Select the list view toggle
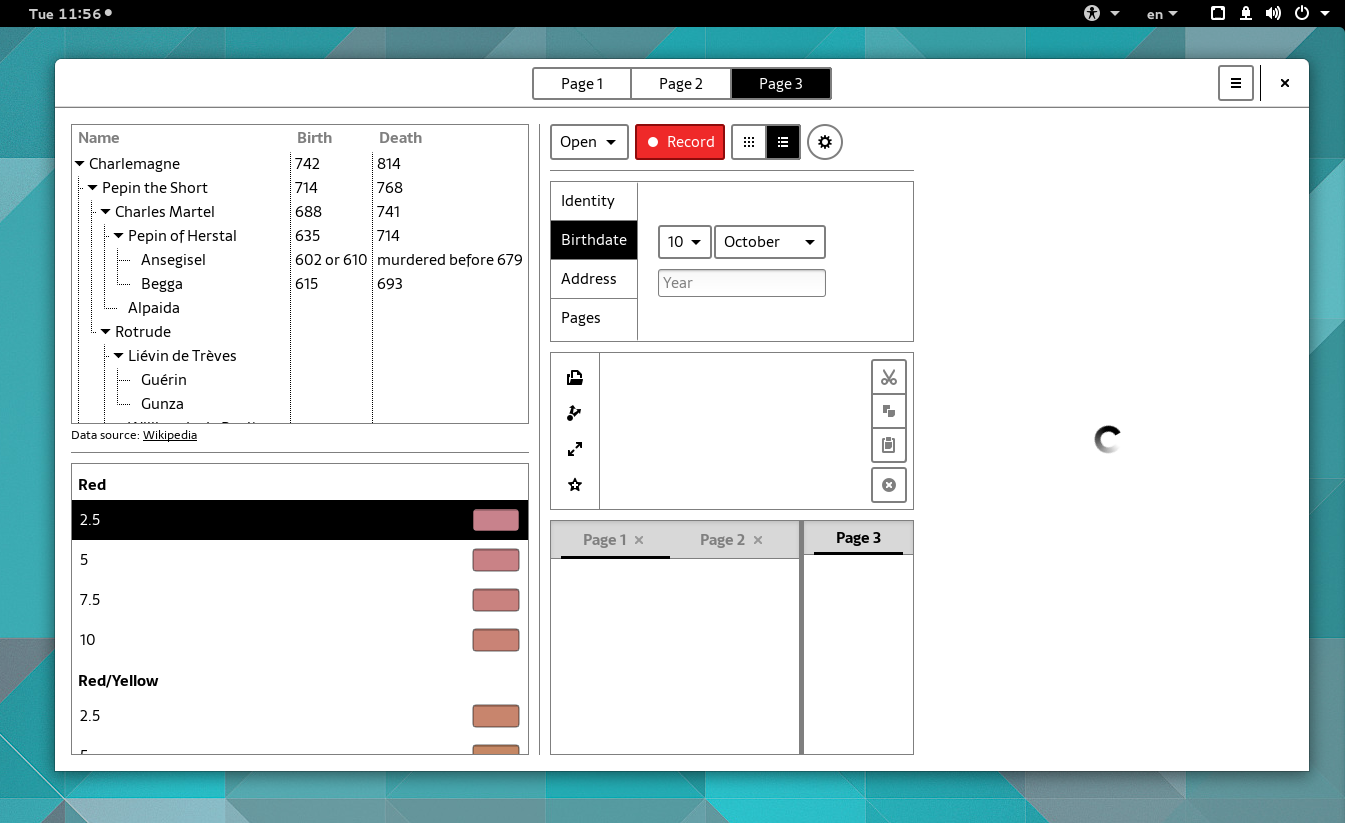Image resolution: width=1345 pixels, height=823 pixels. [x=783, y=142]
